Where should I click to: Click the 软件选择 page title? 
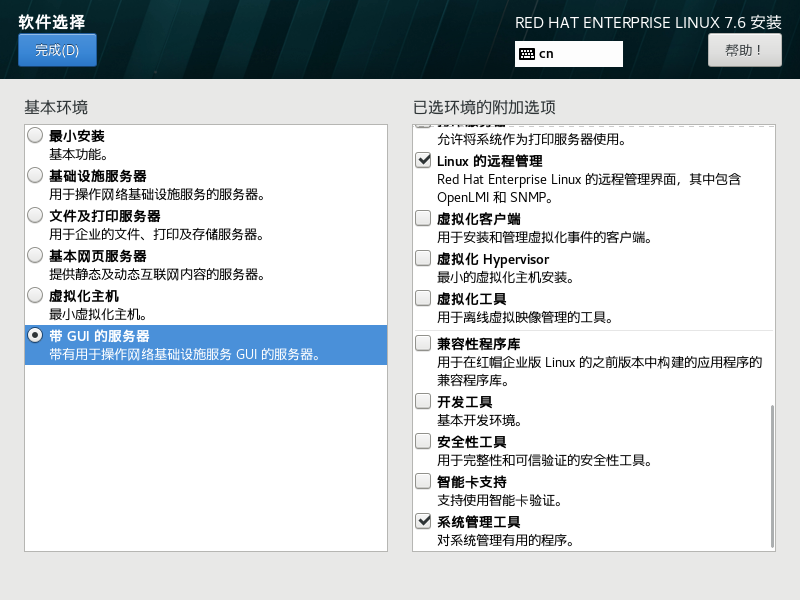52,22
